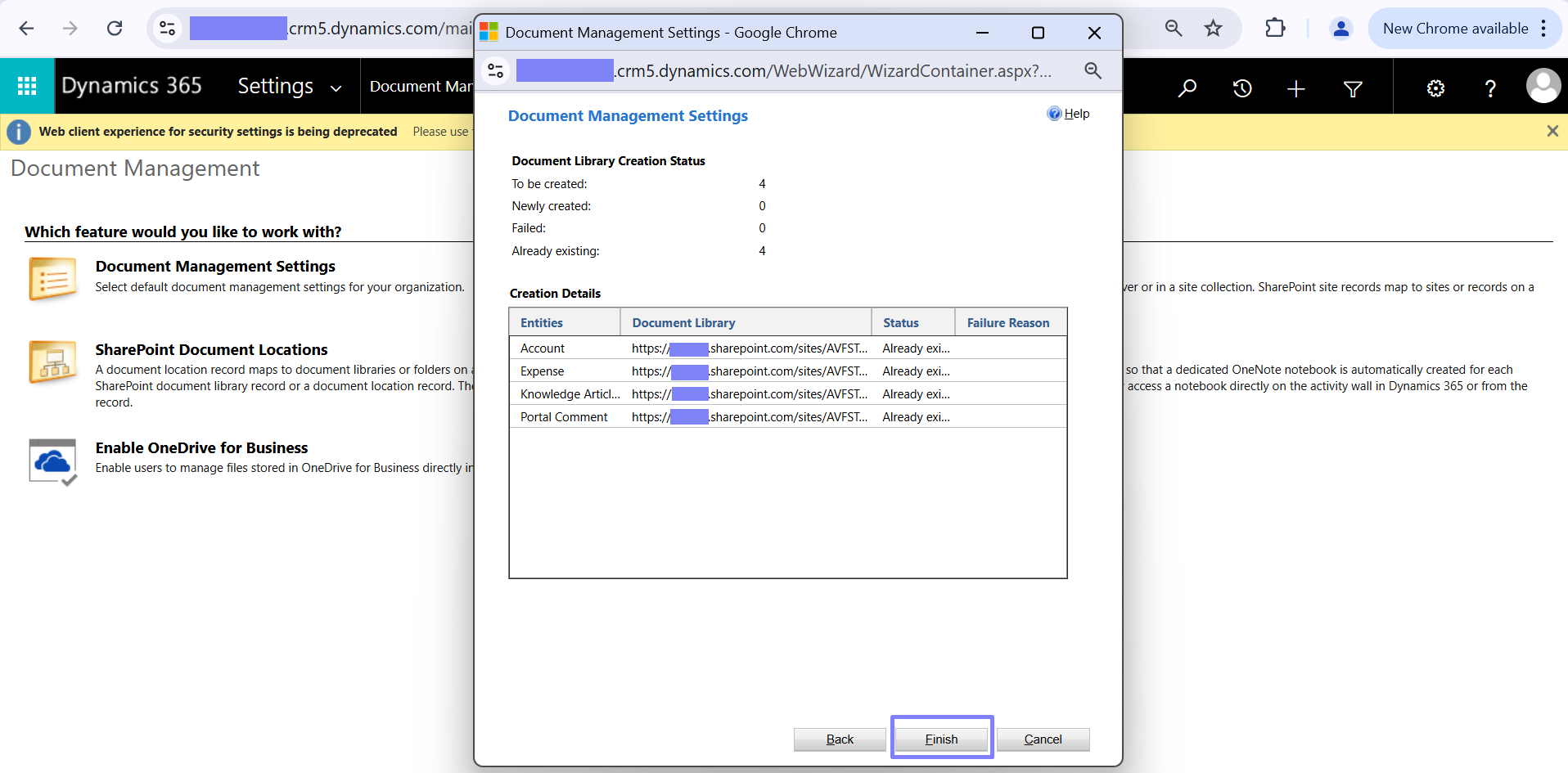Select the Account entity row
This screenshot has height=773, width=1568.
788,348
